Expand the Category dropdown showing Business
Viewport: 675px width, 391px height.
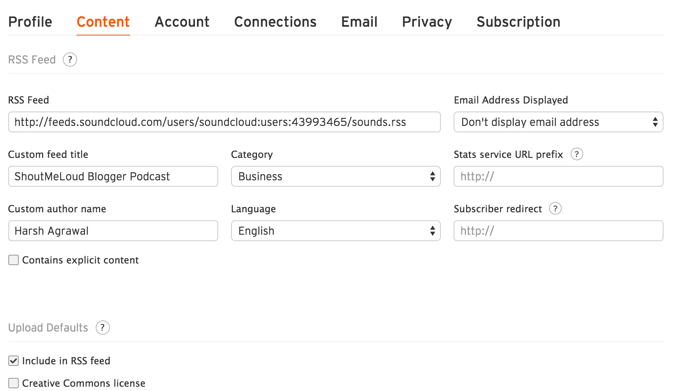[335, 177]
